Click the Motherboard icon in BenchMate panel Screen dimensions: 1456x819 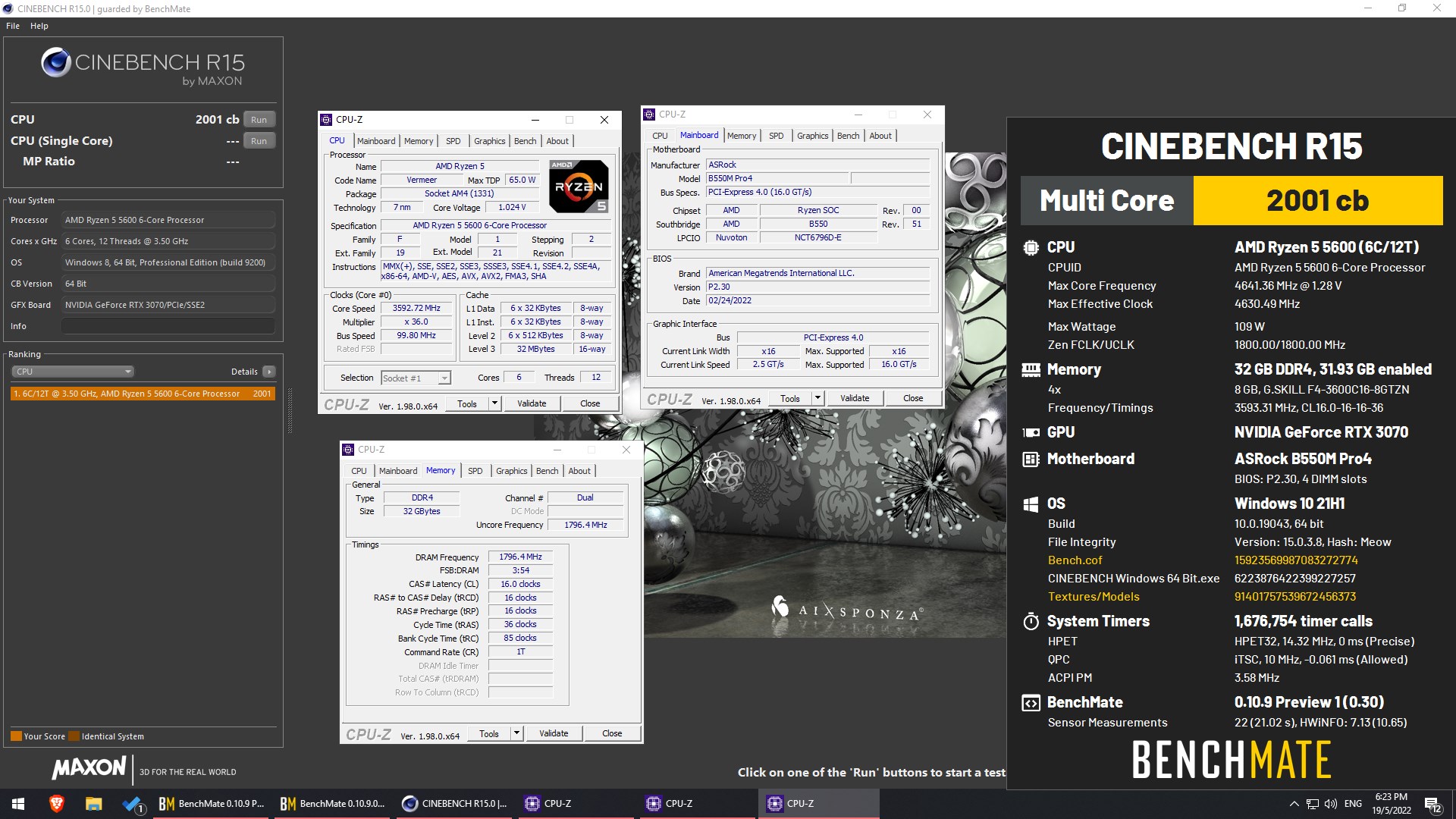pyautogui.click(x=1031, y=459)
